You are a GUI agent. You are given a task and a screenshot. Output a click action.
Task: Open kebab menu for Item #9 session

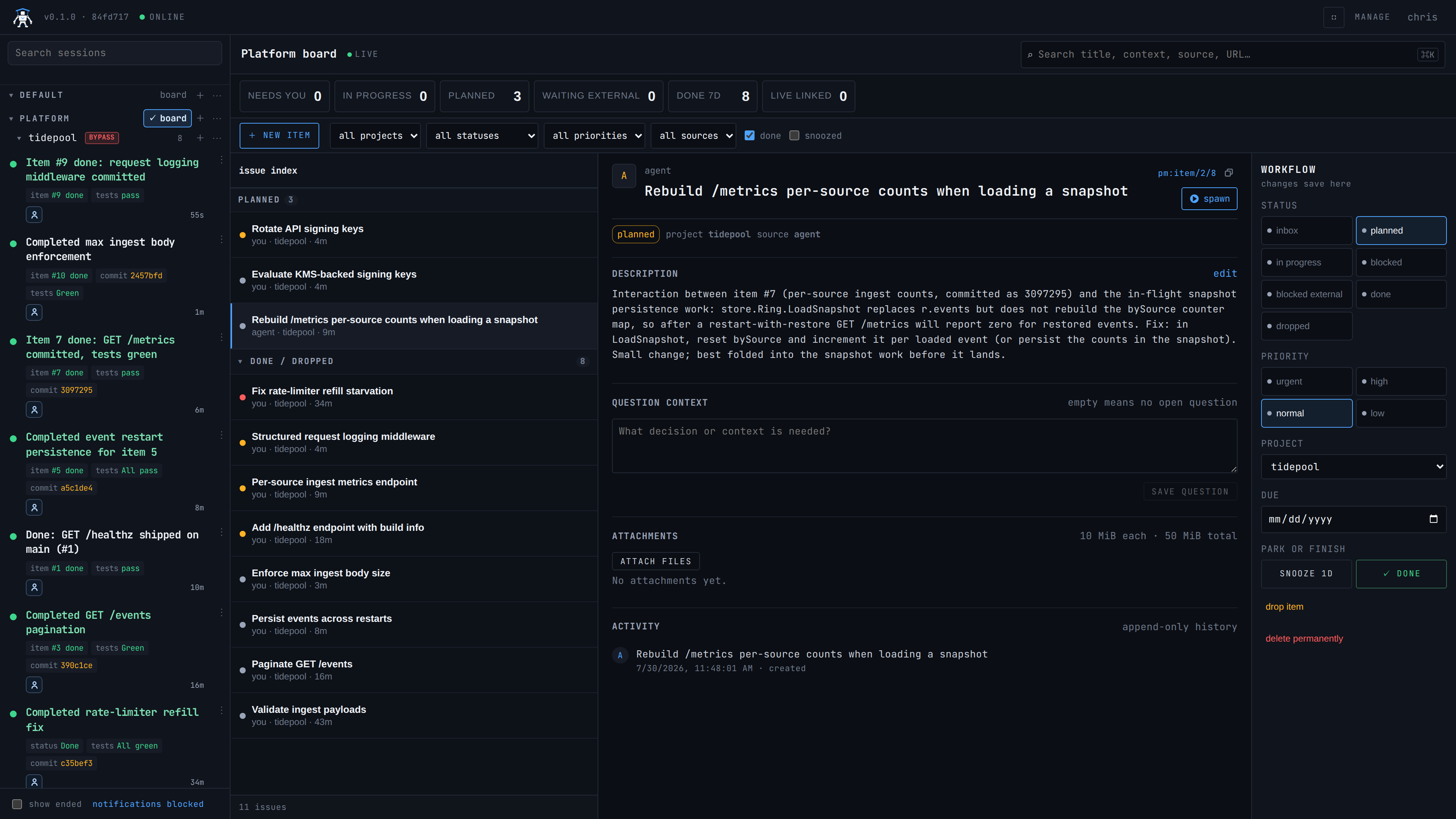tap(221, 160)
